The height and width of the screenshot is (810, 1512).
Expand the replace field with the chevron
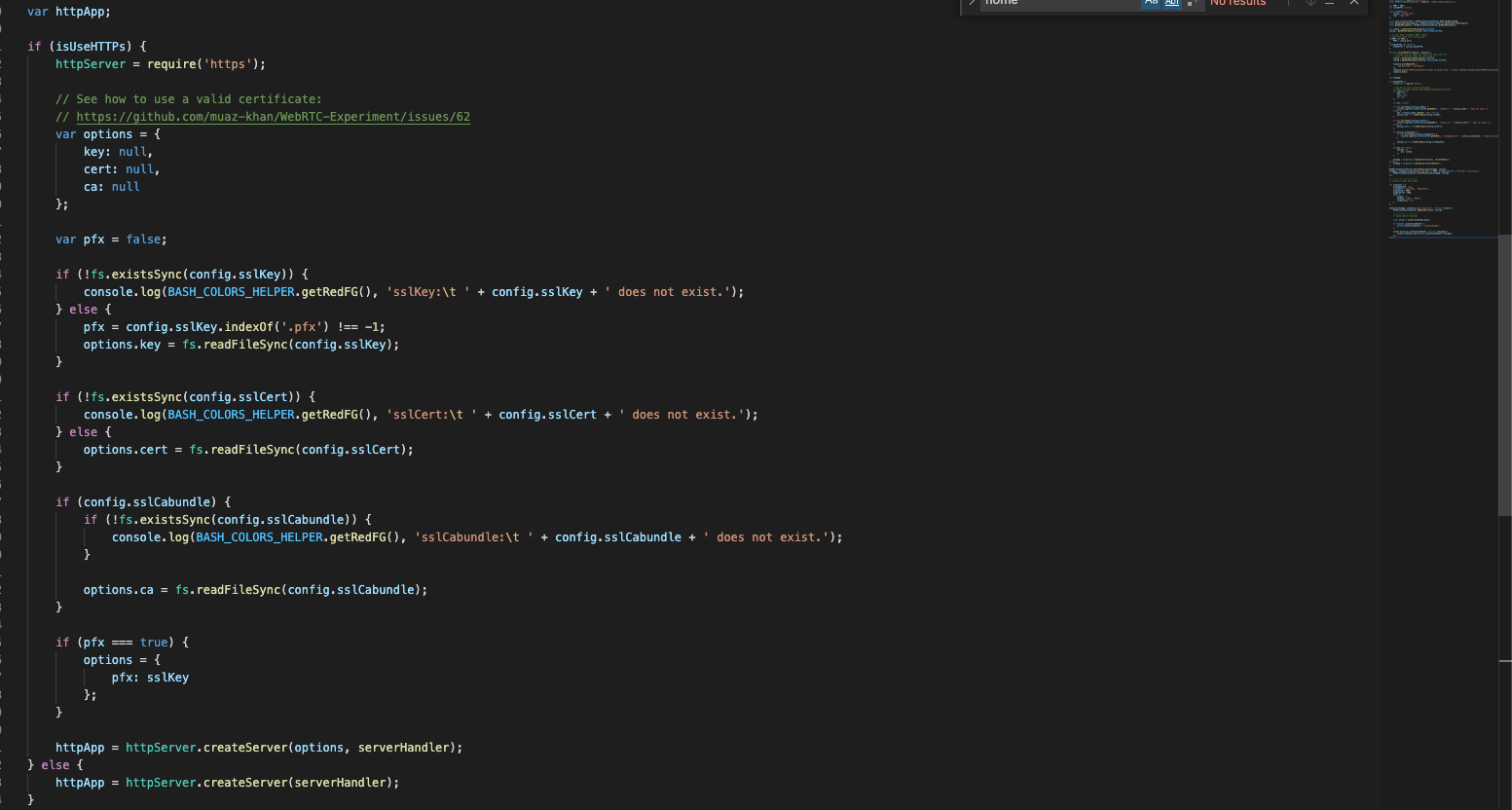coord(973,4)
